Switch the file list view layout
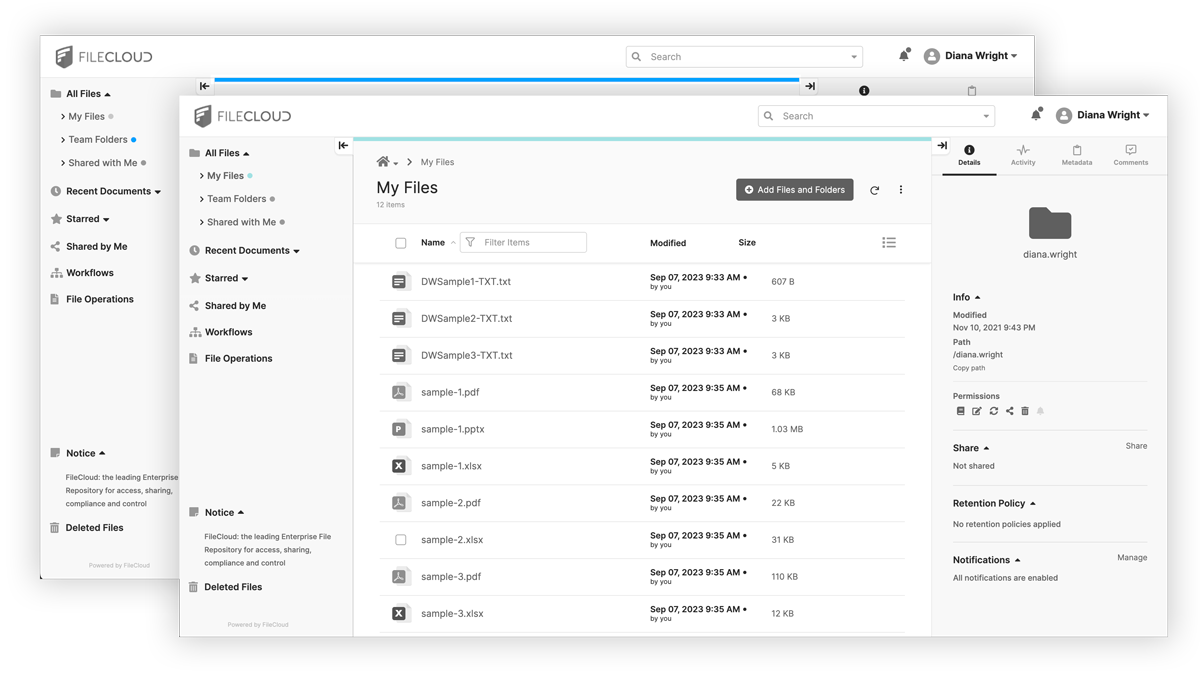The image size is (1200, 673). click(x=889, y=242)
